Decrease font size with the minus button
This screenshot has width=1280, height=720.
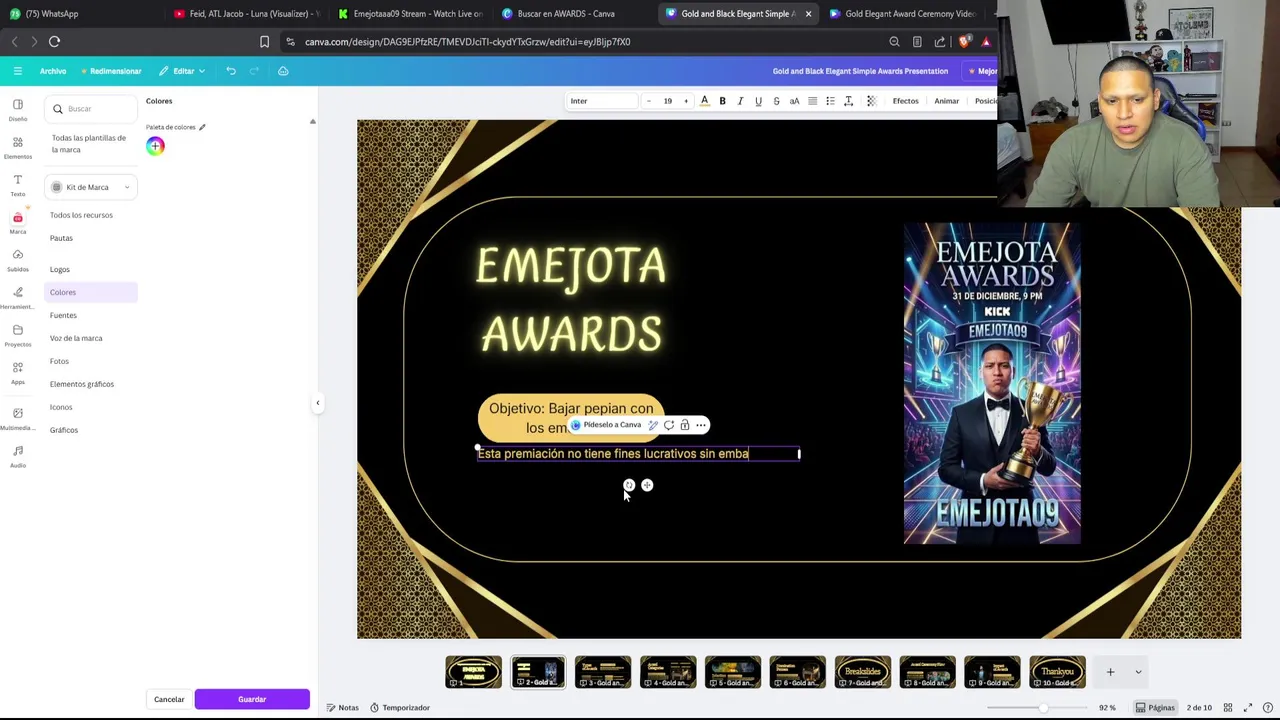649,101
